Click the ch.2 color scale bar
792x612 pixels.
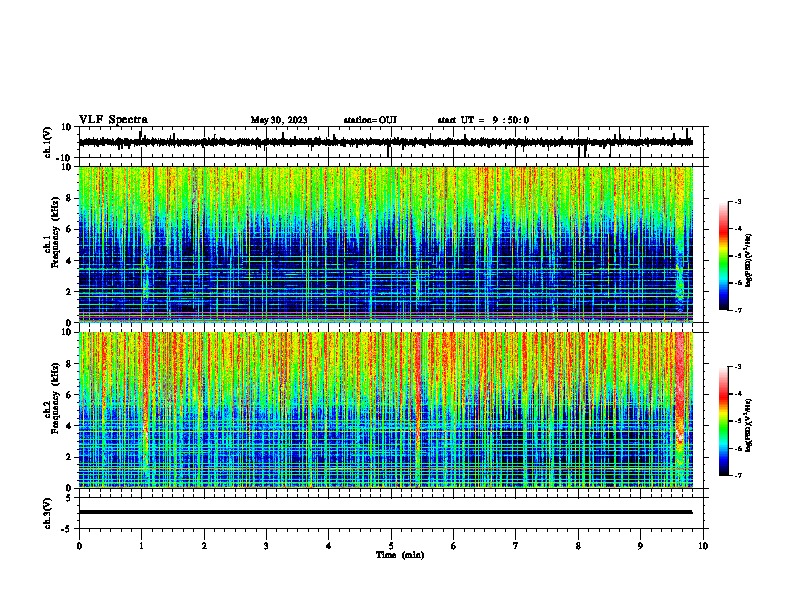click(x=724, y=421)
